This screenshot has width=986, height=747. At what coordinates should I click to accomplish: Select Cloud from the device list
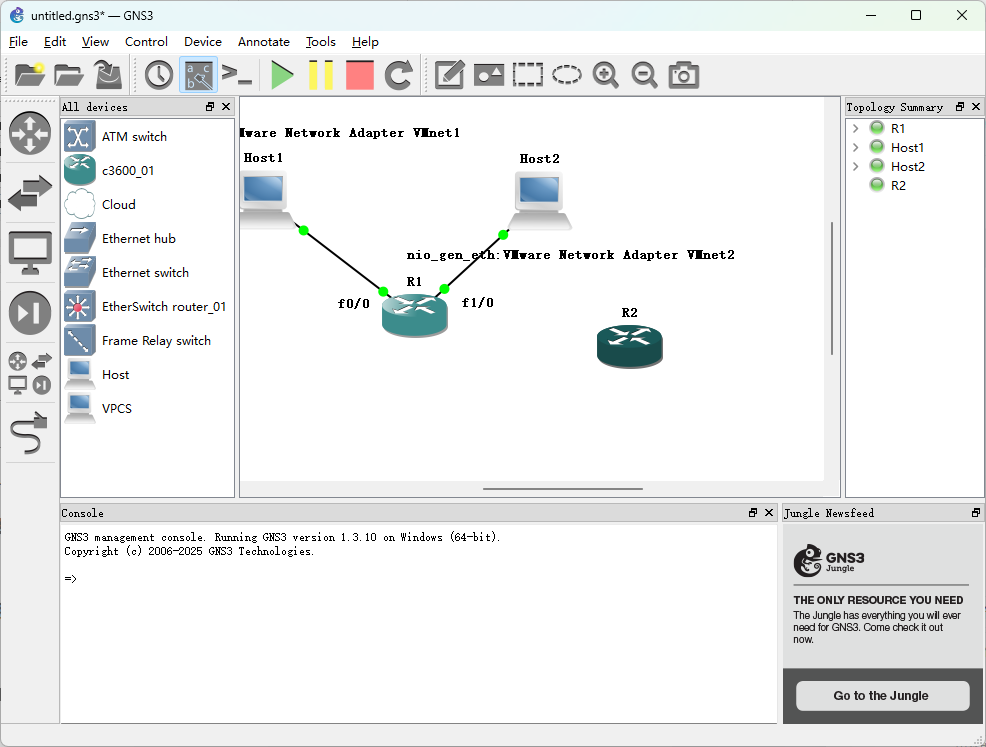pyautogui.click(x=148, y=204)
